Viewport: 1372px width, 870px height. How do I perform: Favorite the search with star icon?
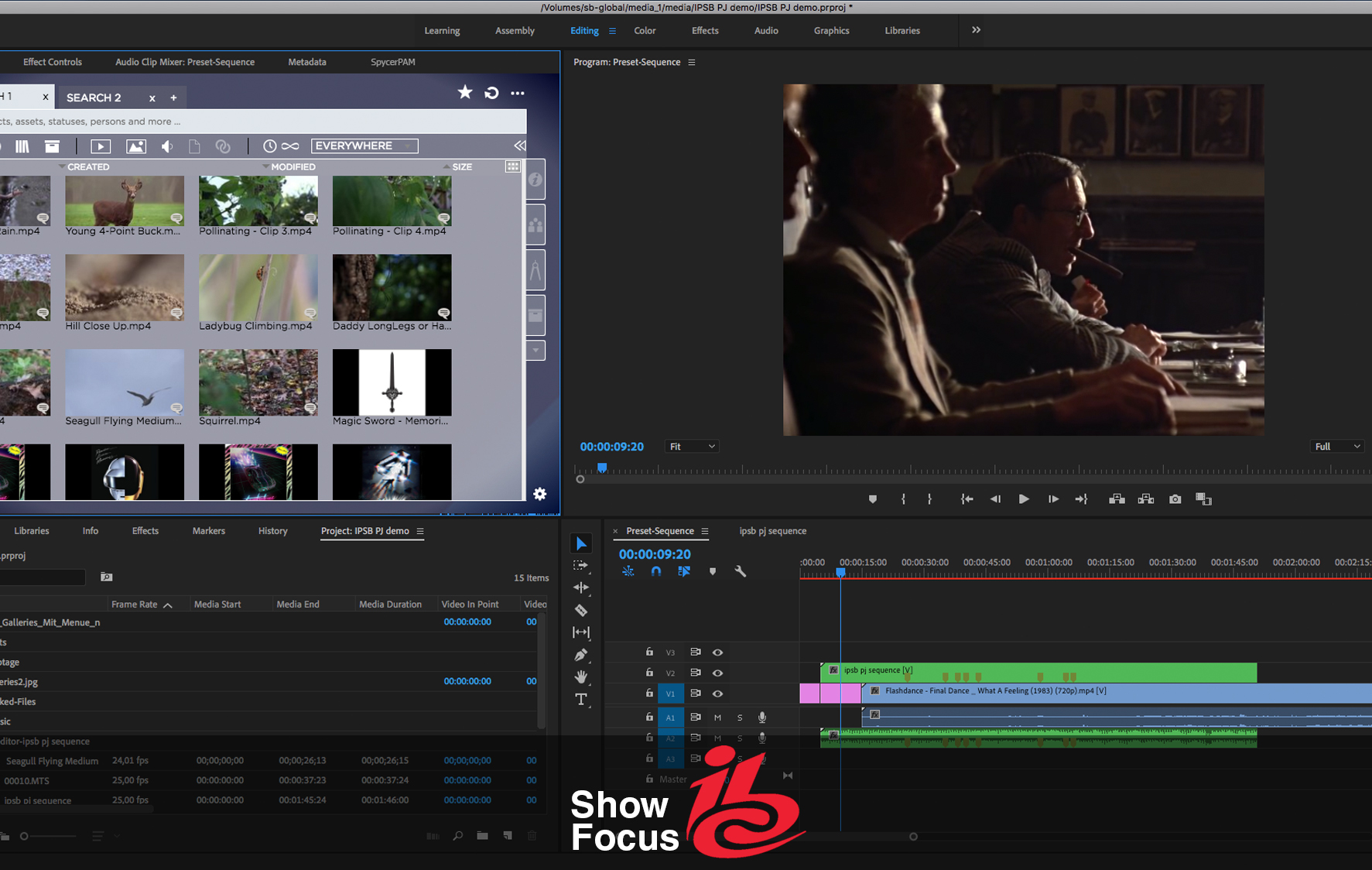(x=465, y=93)
